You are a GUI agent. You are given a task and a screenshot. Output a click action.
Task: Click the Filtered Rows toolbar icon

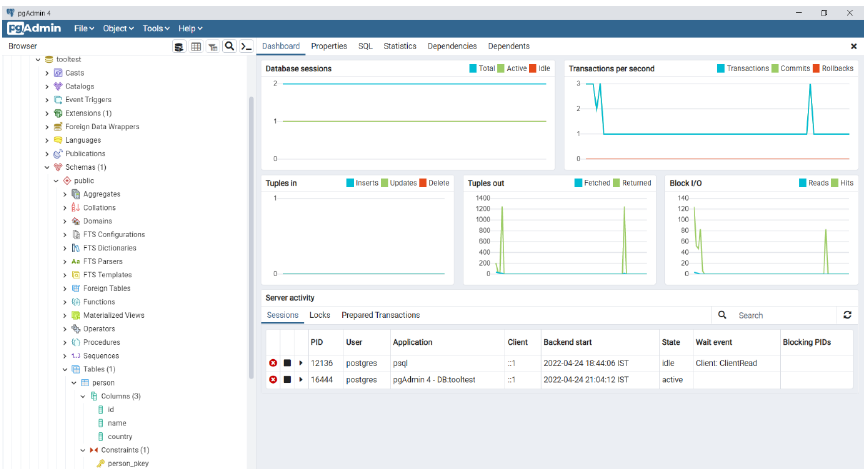pyautogui.click(x=213, y=47)
